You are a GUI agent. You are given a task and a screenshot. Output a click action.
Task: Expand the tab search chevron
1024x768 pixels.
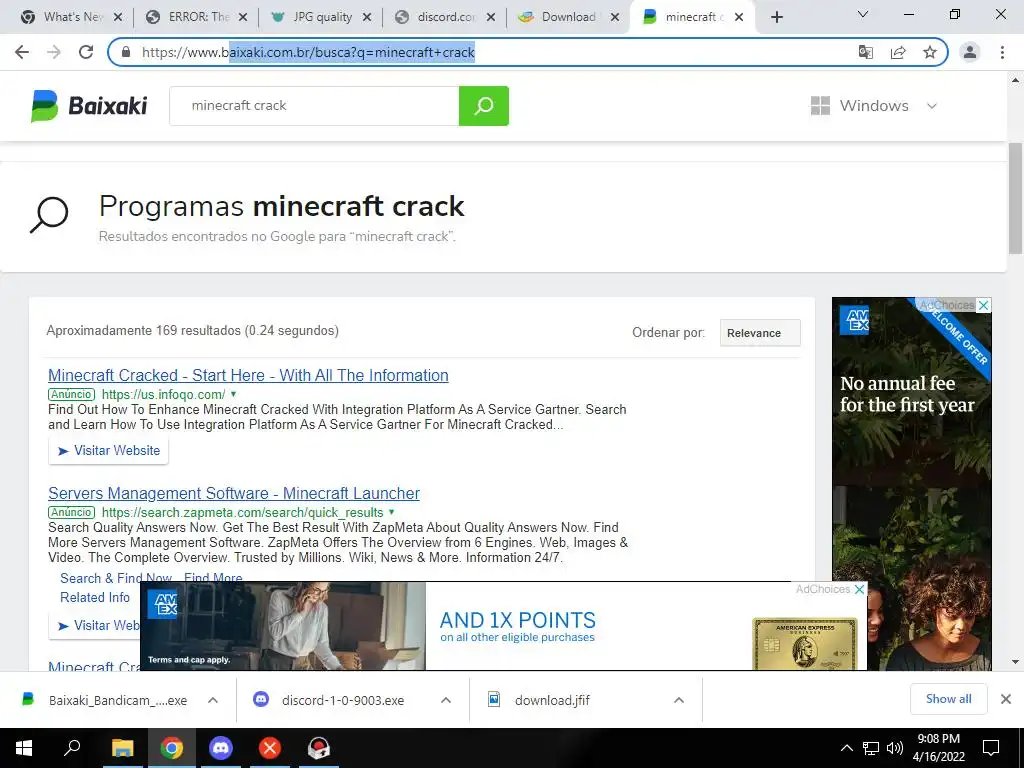(x=863, y=14)
